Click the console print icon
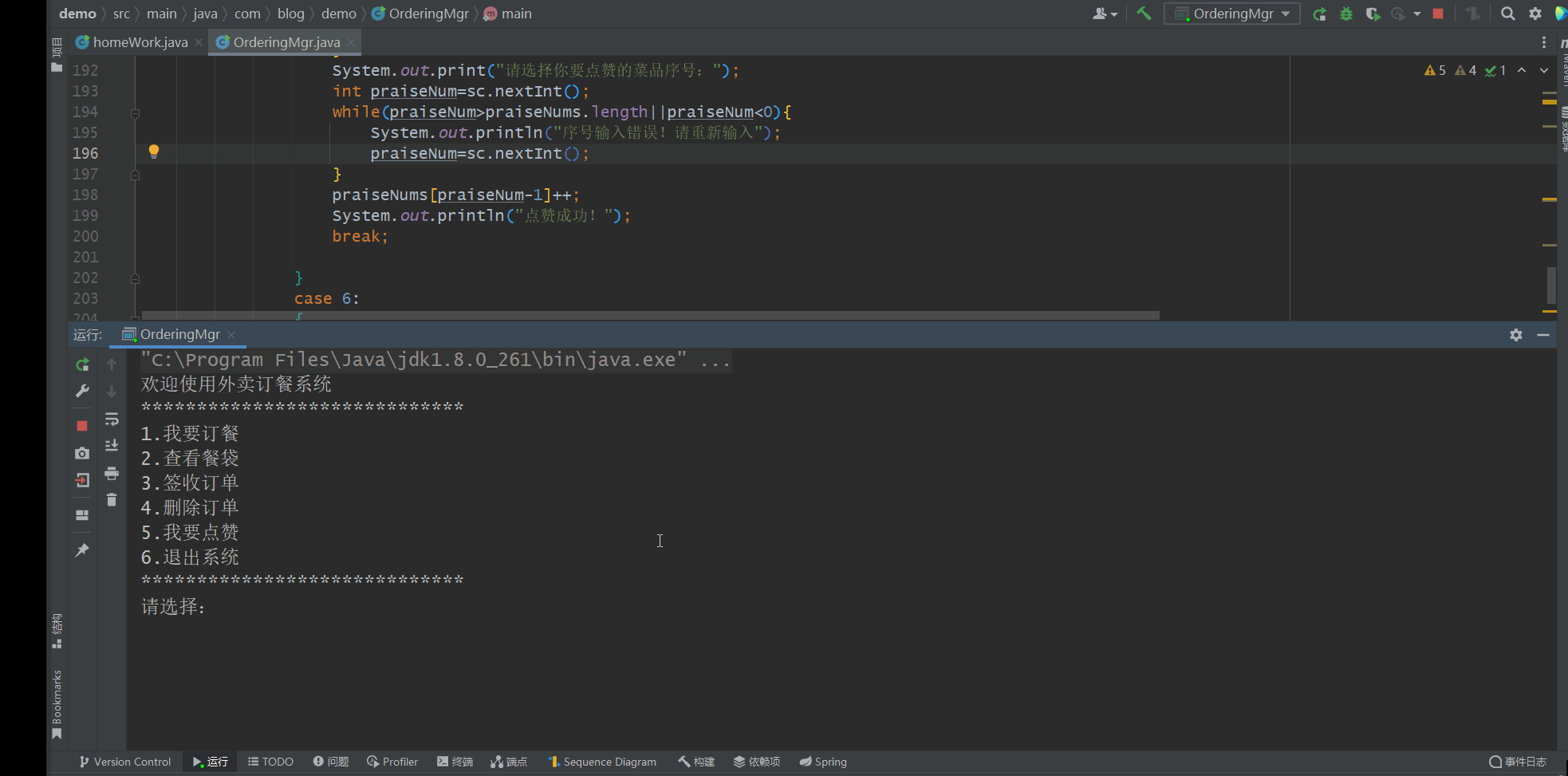This screenshot has width=1568, height=776. click(x=112, y=473)
